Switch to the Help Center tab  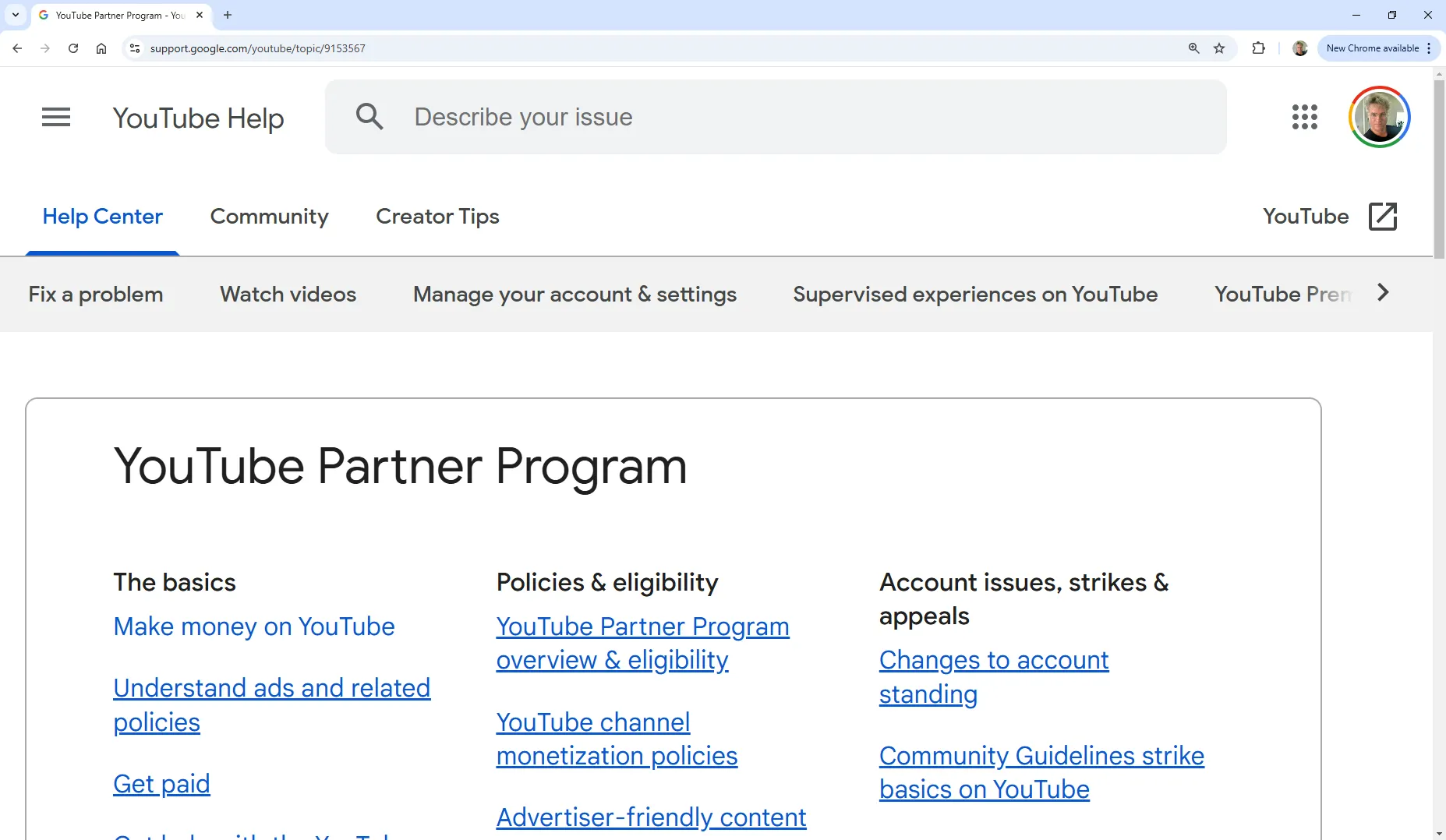102,217
